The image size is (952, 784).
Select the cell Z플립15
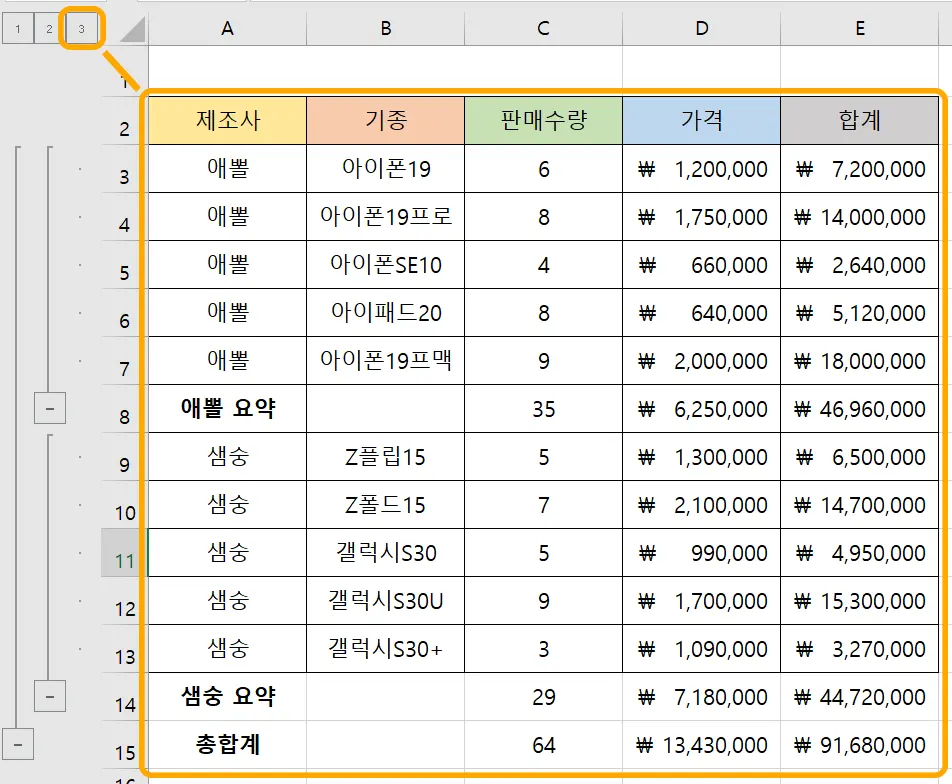(x=386, y=457)
